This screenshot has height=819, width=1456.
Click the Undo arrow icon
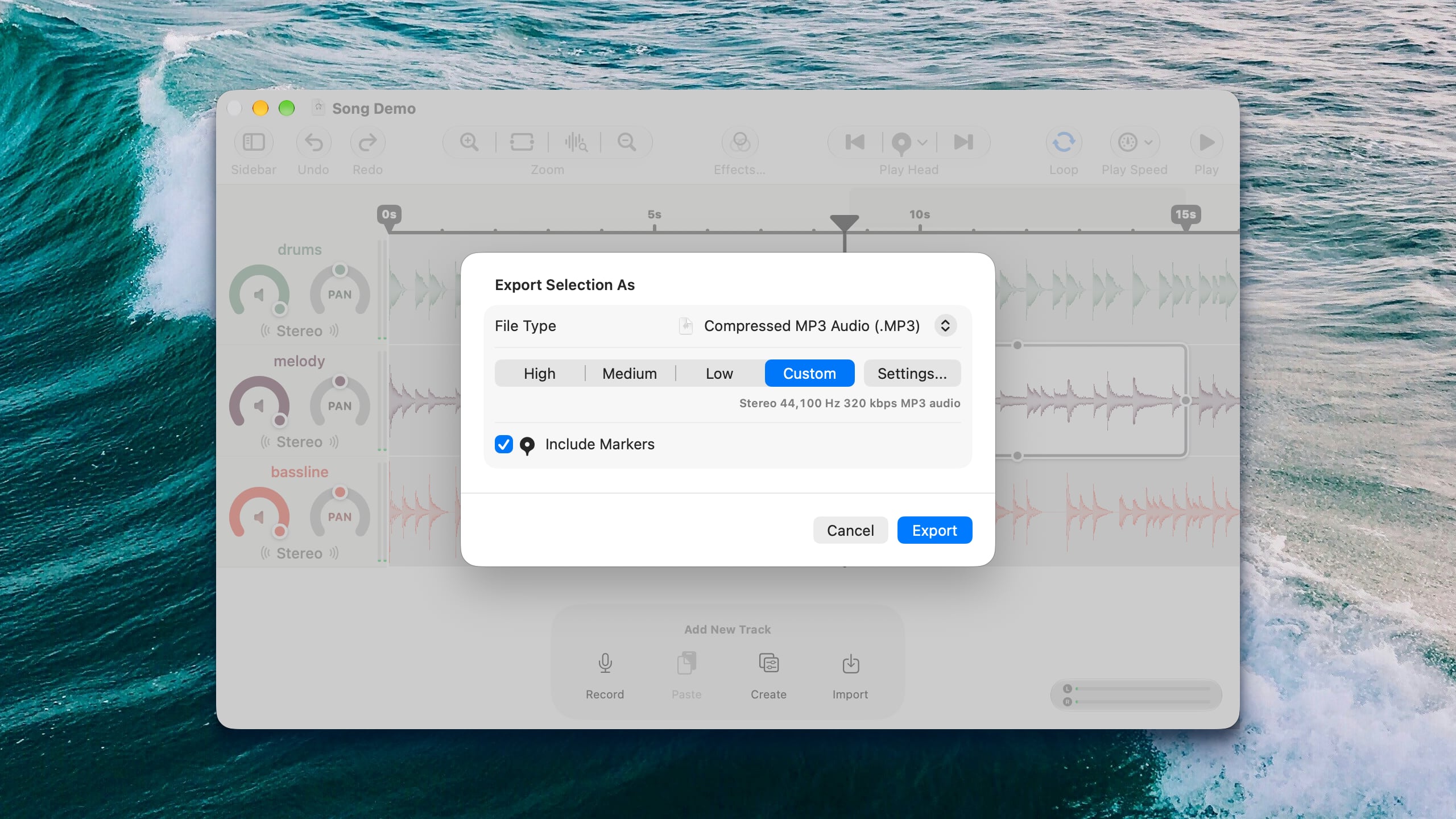click(x=313, y=142)
